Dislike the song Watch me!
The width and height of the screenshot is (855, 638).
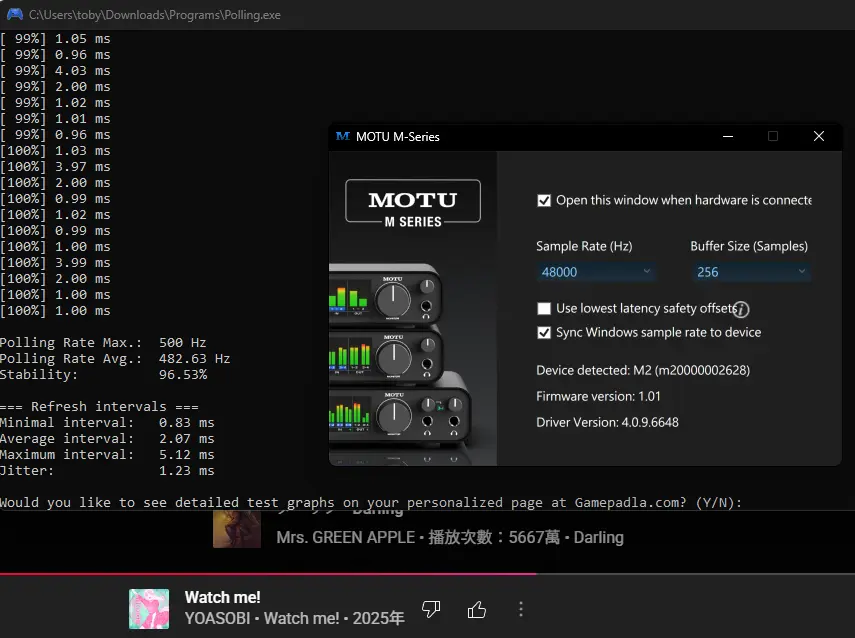(431, 609)
